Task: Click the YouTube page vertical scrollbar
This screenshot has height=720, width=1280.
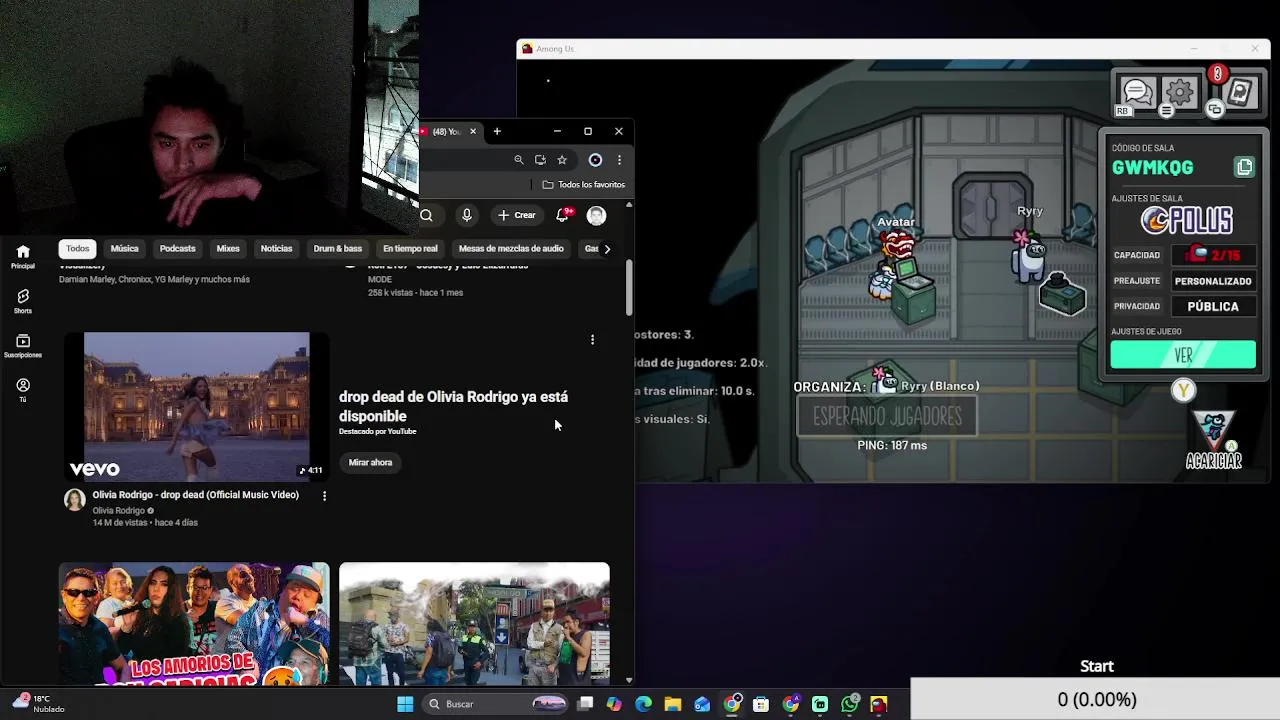Action: pos(629,288)
